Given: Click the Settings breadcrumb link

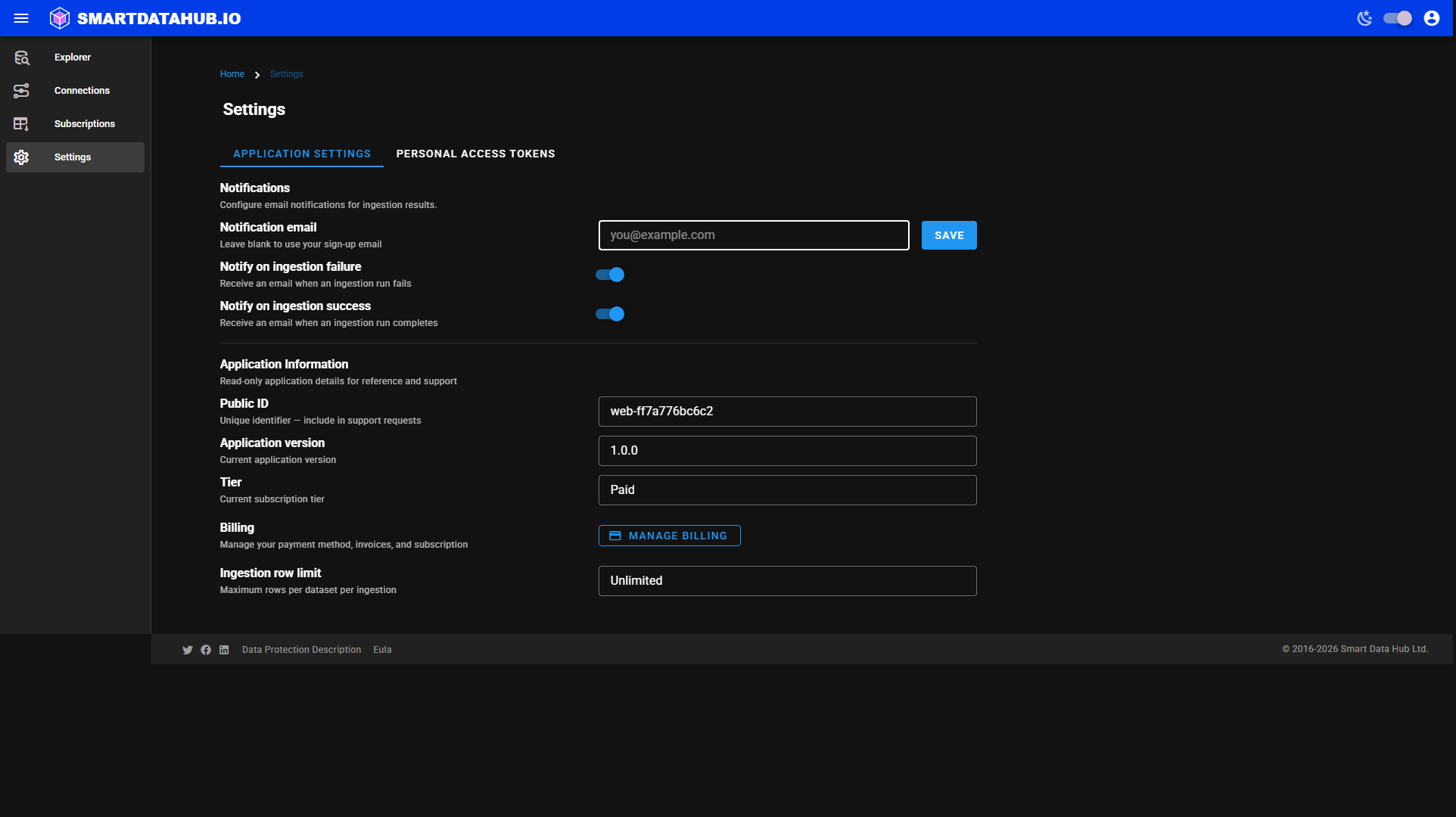Looking at the screenshot, I should (286, 74).
